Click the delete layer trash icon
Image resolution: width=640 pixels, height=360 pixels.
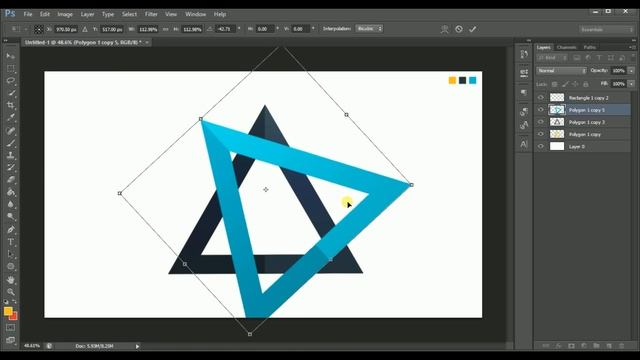(622, 346)
